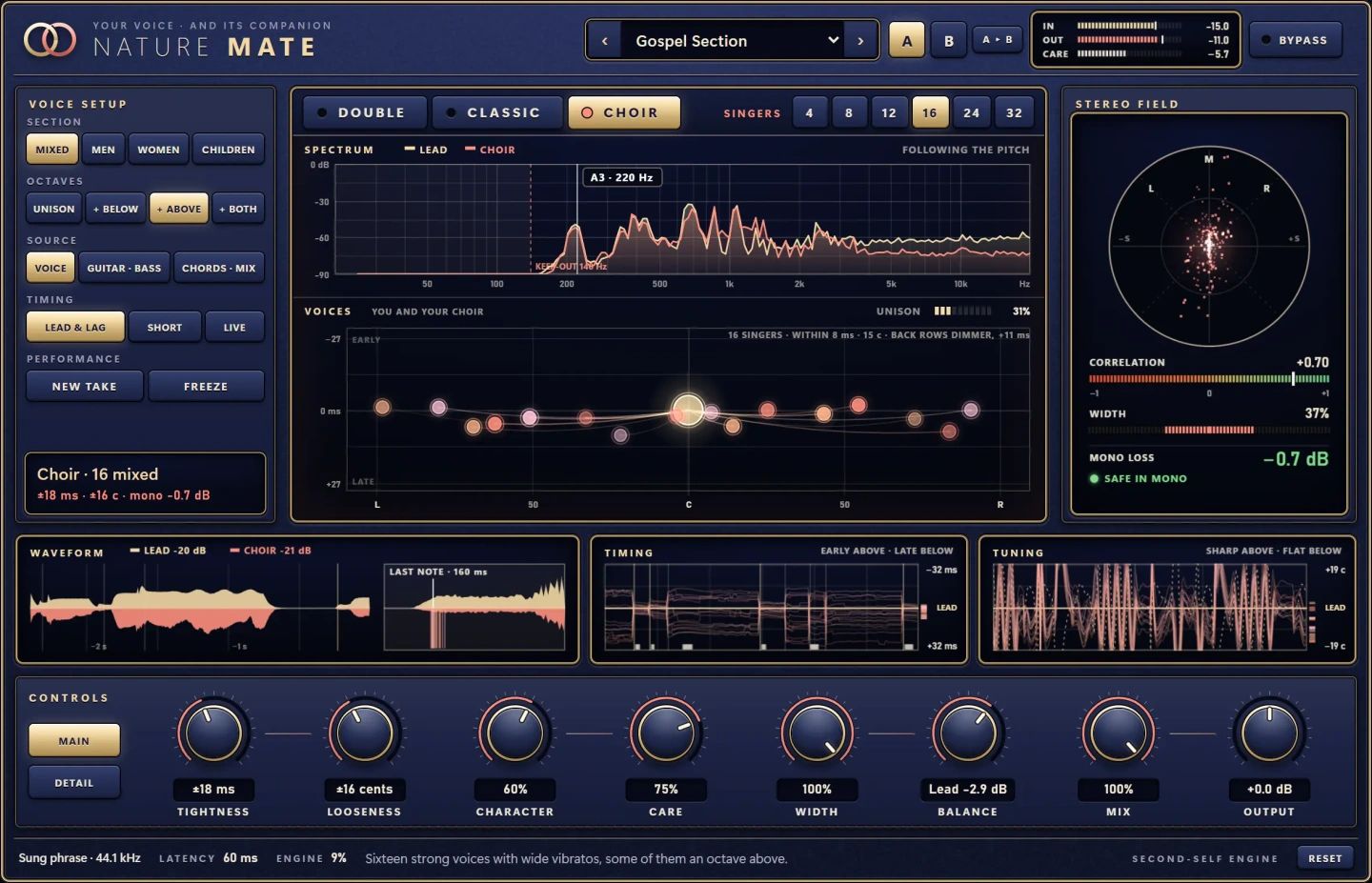Choose Short timing
The width and height of the screenshot is (1372, 883).
165,327
